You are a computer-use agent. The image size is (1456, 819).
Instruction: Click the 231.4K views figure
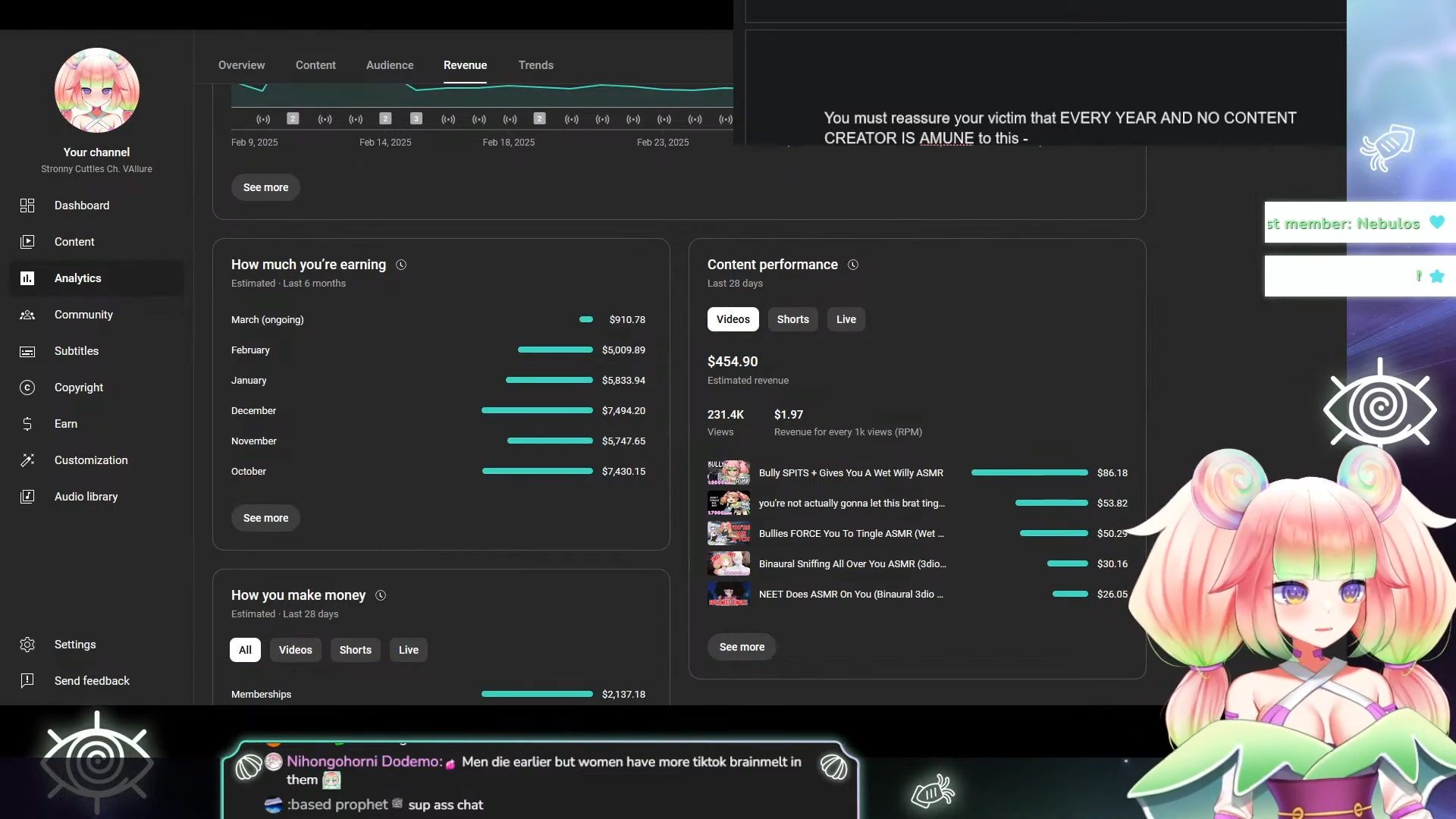pyautogui.click(x=726, y=414)
